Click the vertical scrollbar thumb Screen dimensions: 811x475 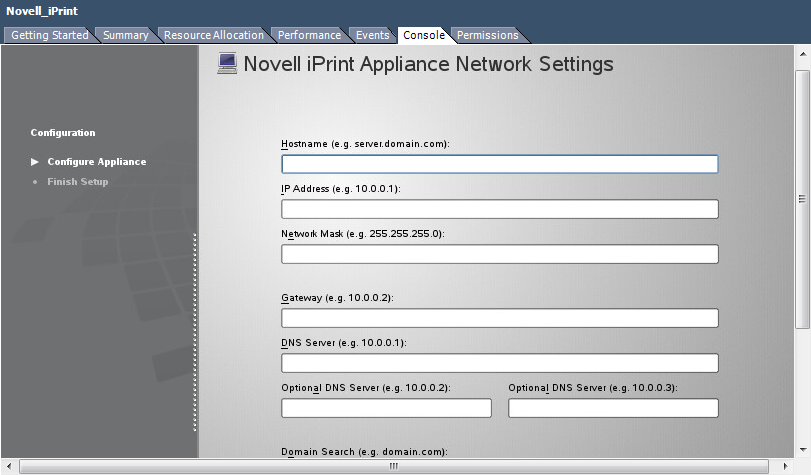click(802, 199)
